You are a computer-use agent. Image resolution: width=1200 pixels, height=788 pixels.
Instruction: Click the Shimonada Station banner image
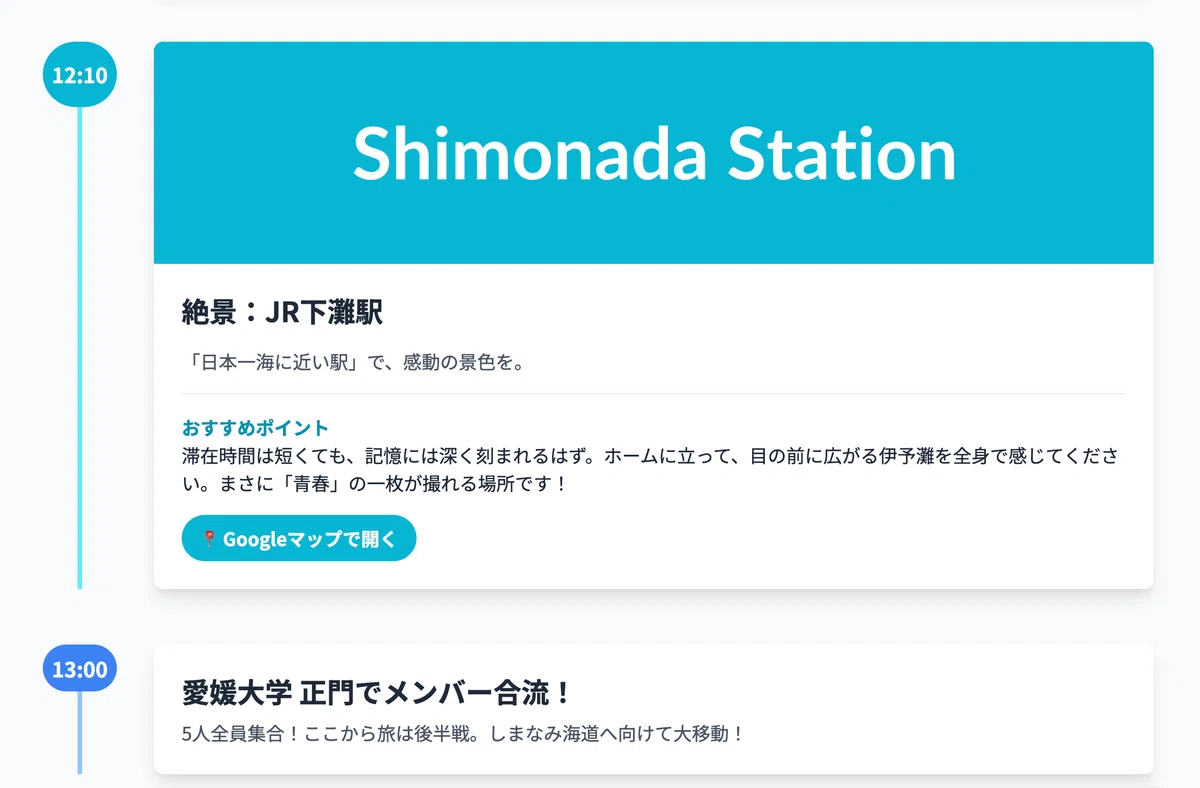pos(654,153)
